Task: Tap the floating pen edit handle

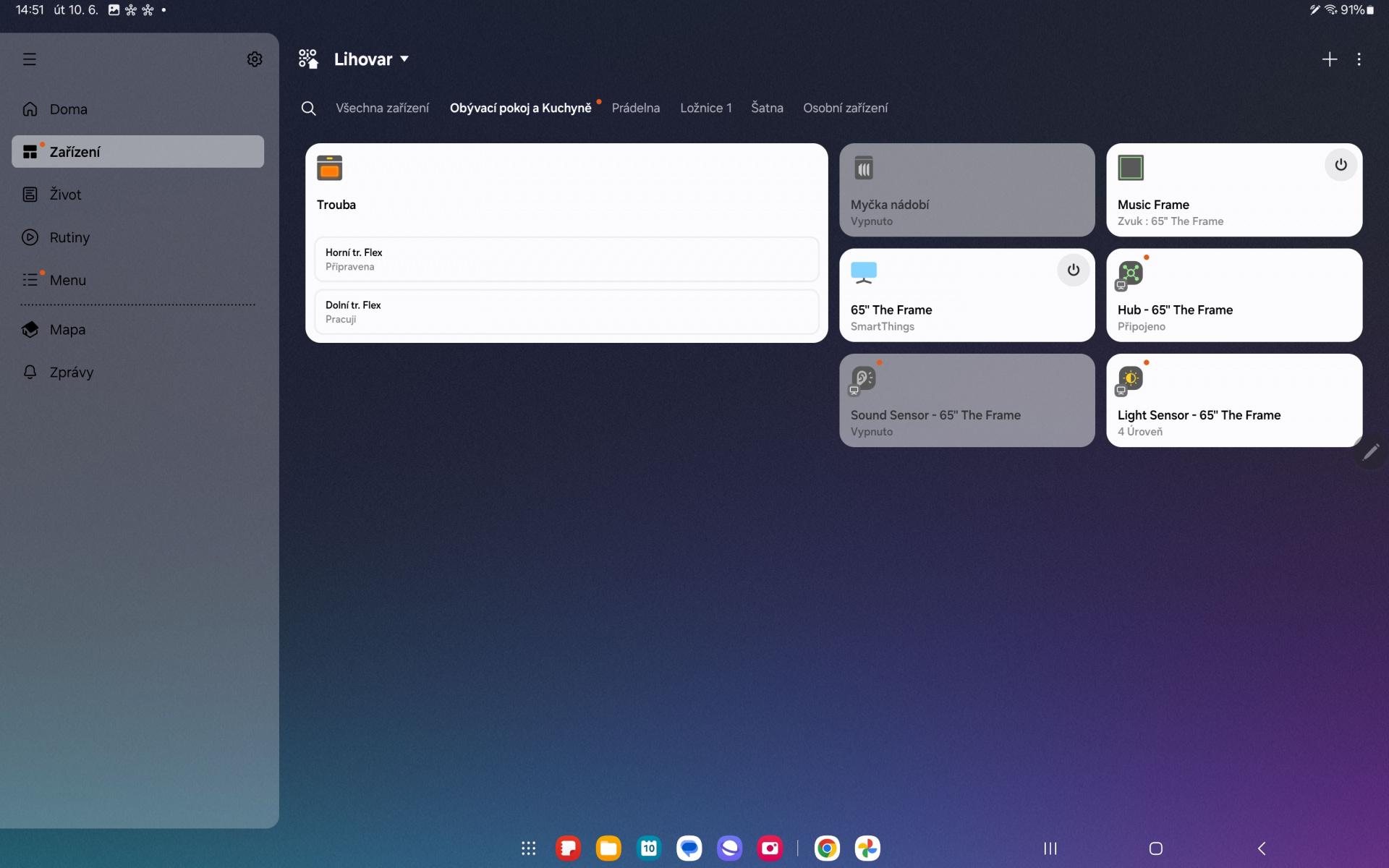Action: (1371, 452)
